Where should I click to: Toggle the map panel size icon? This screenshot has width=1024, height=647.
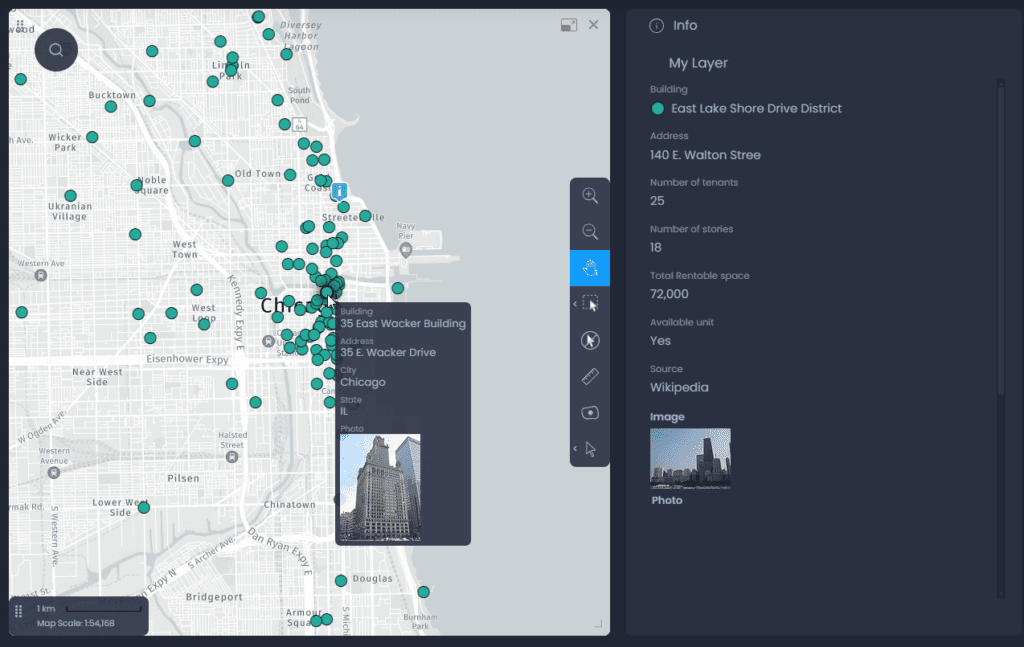[569, 25]
